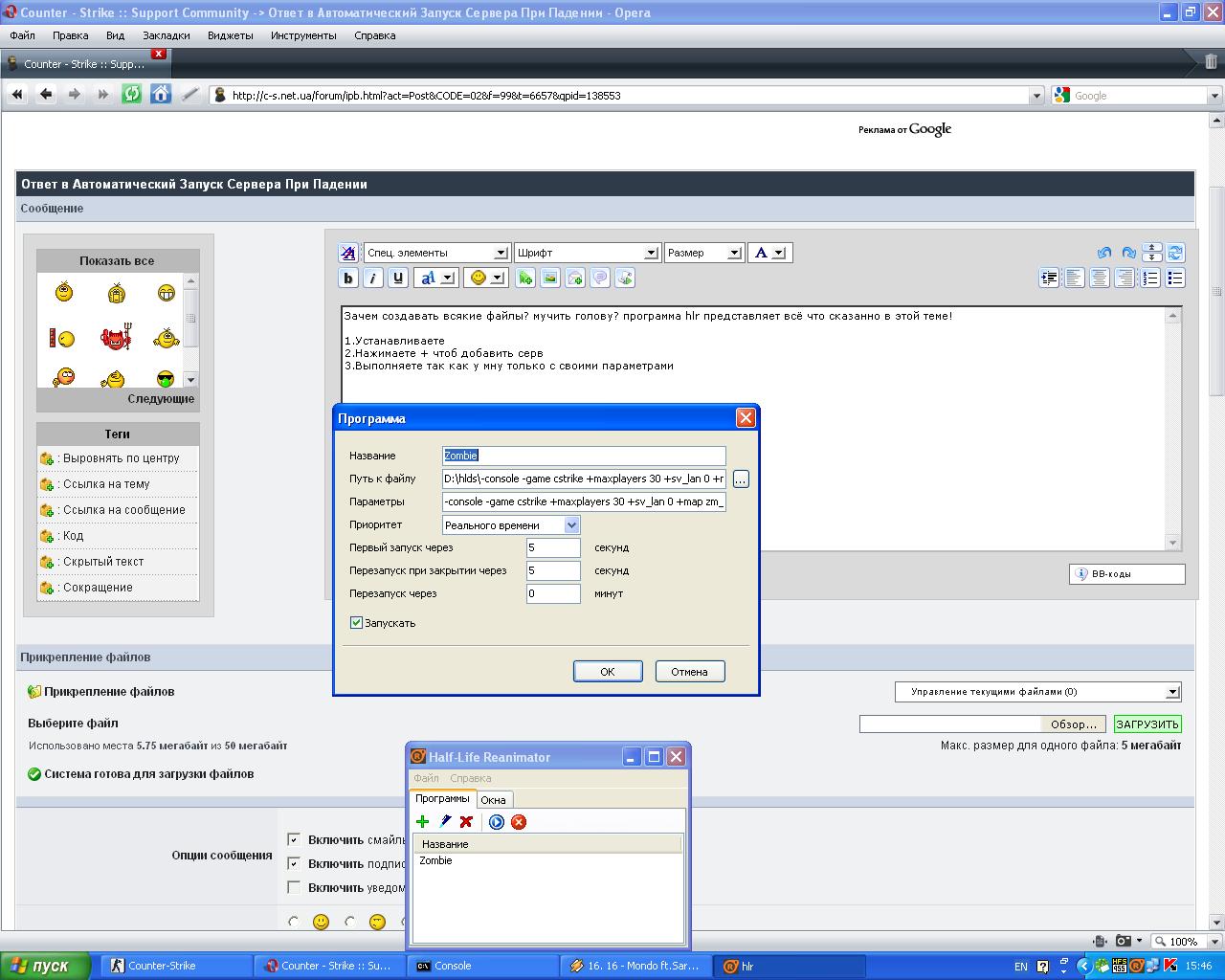Image resolution: width=1225 pixels, height=980 pixels.
Task: Open the Windows пуск Start button
Action: pyautogui.click(x=45, y=967)
